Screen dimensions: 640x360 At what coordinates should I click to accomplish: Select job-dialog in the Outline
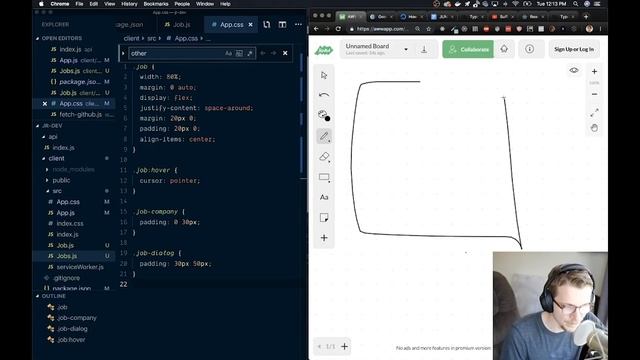click(72, 329)
